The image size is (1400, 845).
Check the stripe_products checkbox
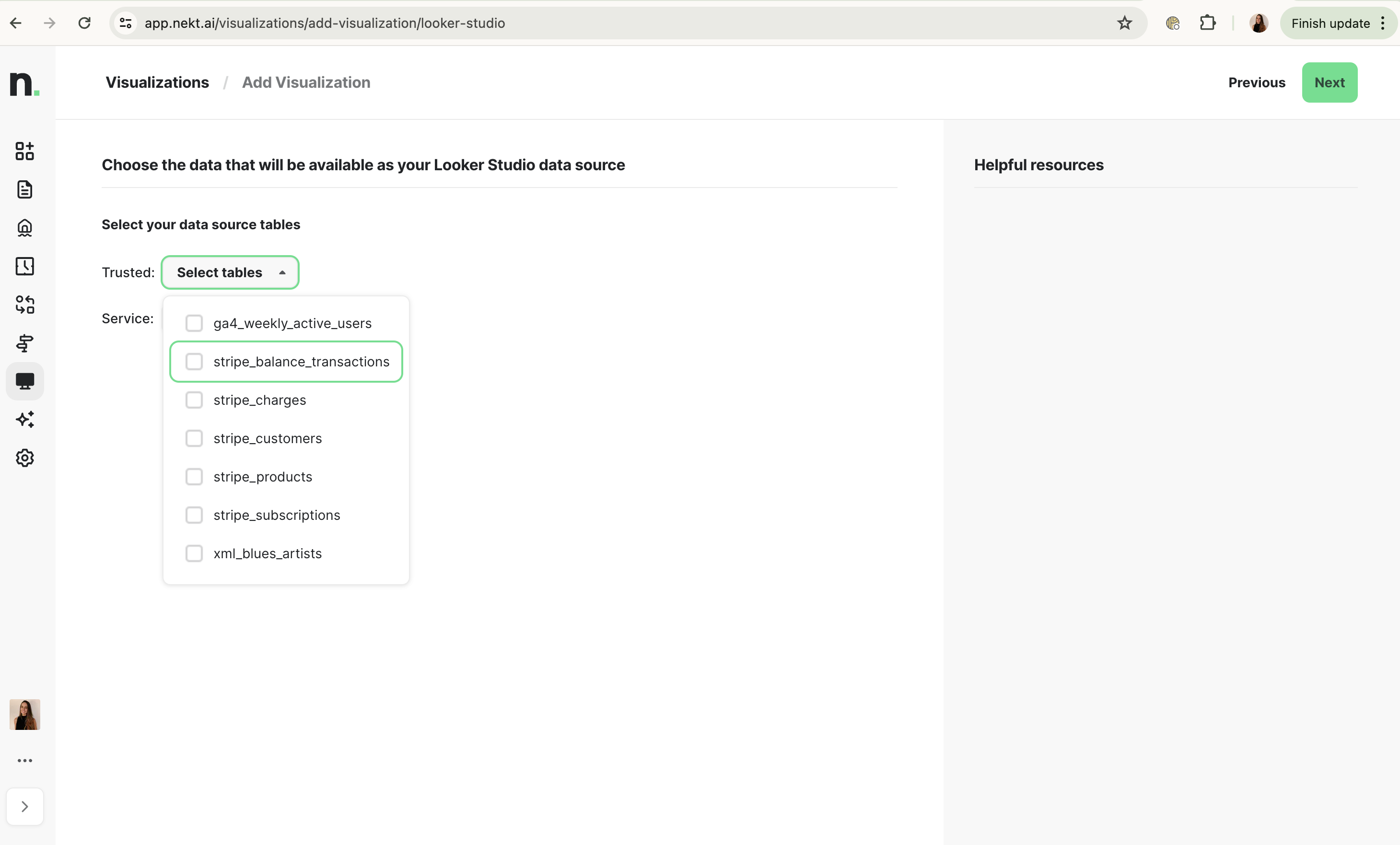point(194,477)
